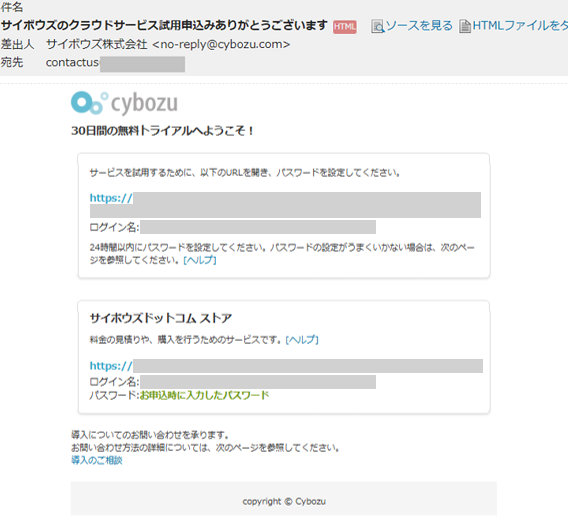Open the HTMLファイル download link
This screenshot has width=568, height=527.
[x=520, y=26]
